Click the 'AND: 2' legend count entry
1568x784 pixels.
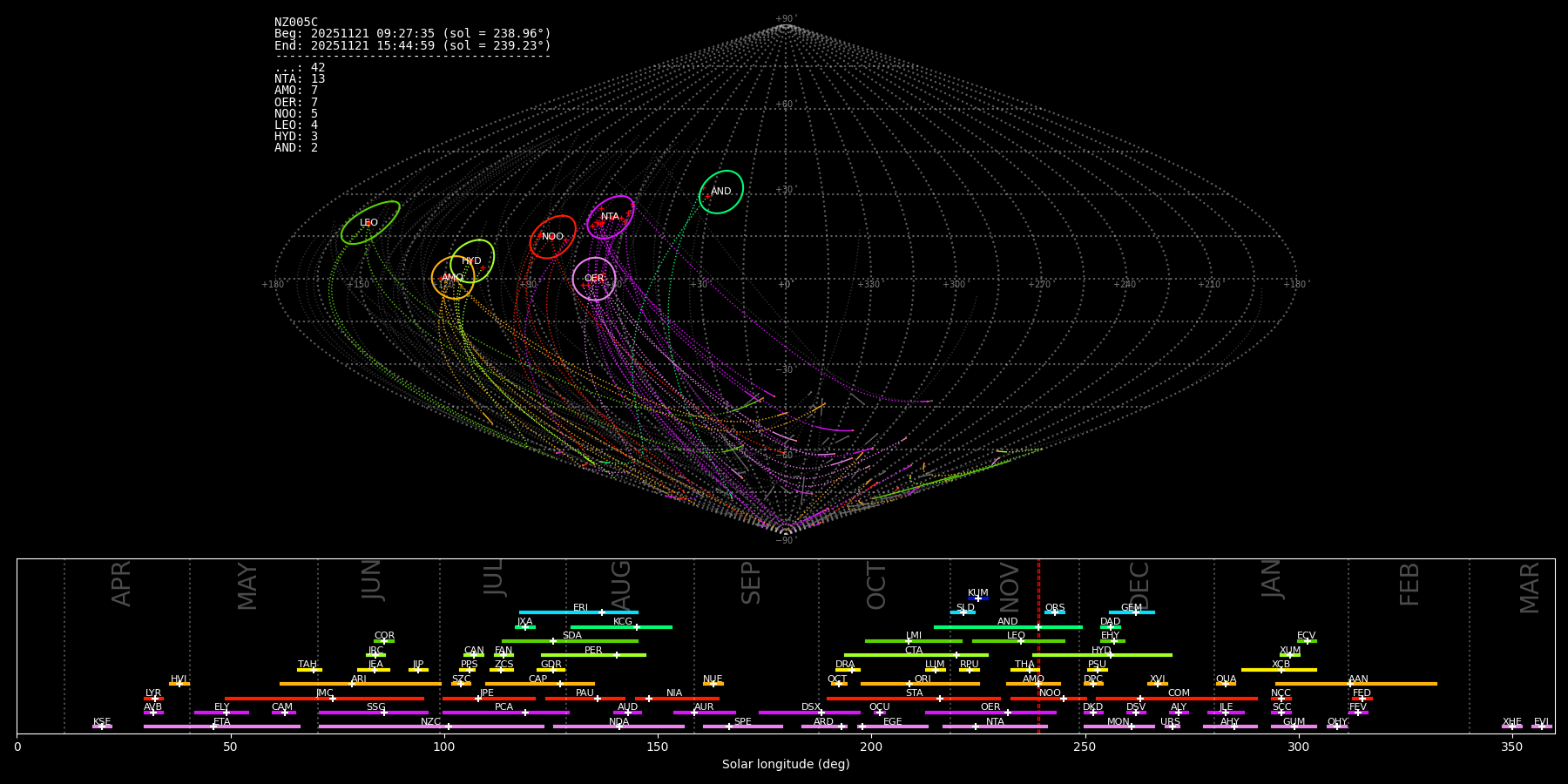[296, 147]
